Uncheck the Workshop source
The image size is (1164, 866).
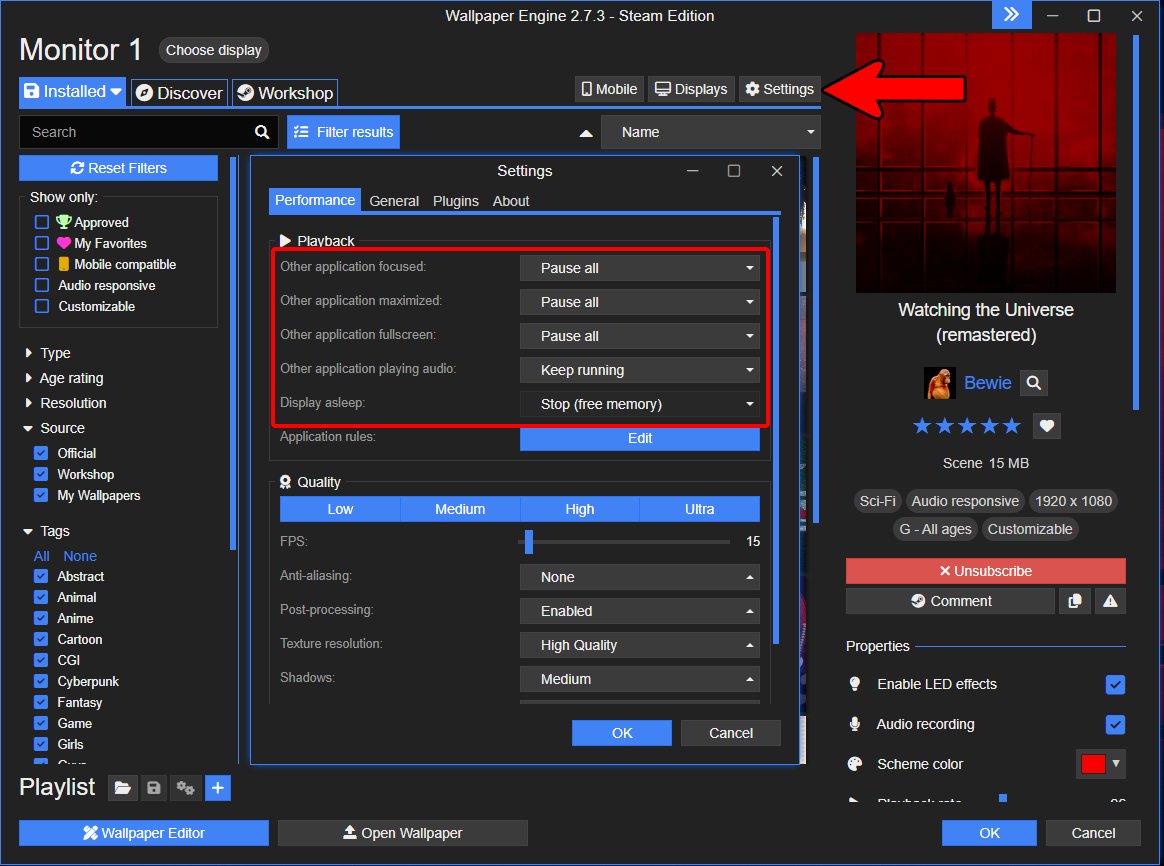tap(42, 474)
